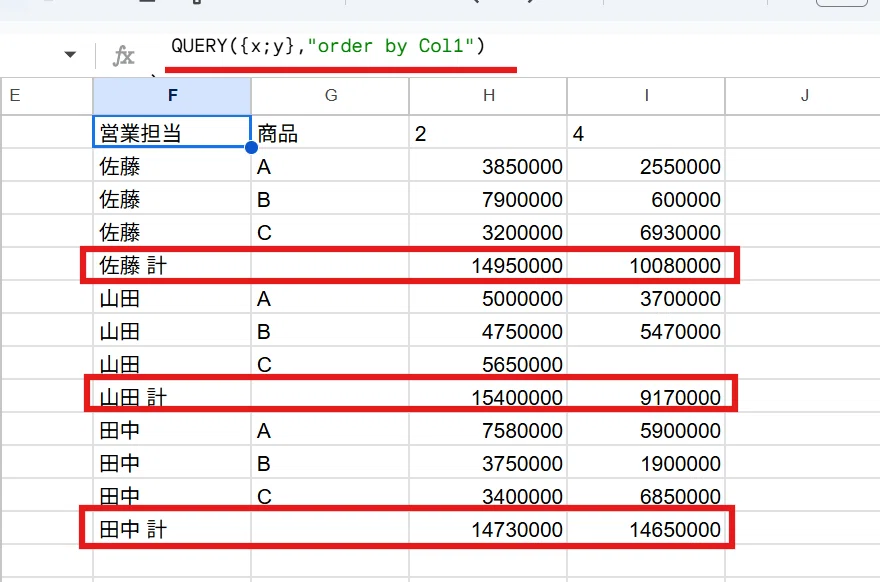Select cell with value 7580000
Image resolution: width=880 pixels, height=582 pixels.
pyautogui.click(x=488, y=429)
